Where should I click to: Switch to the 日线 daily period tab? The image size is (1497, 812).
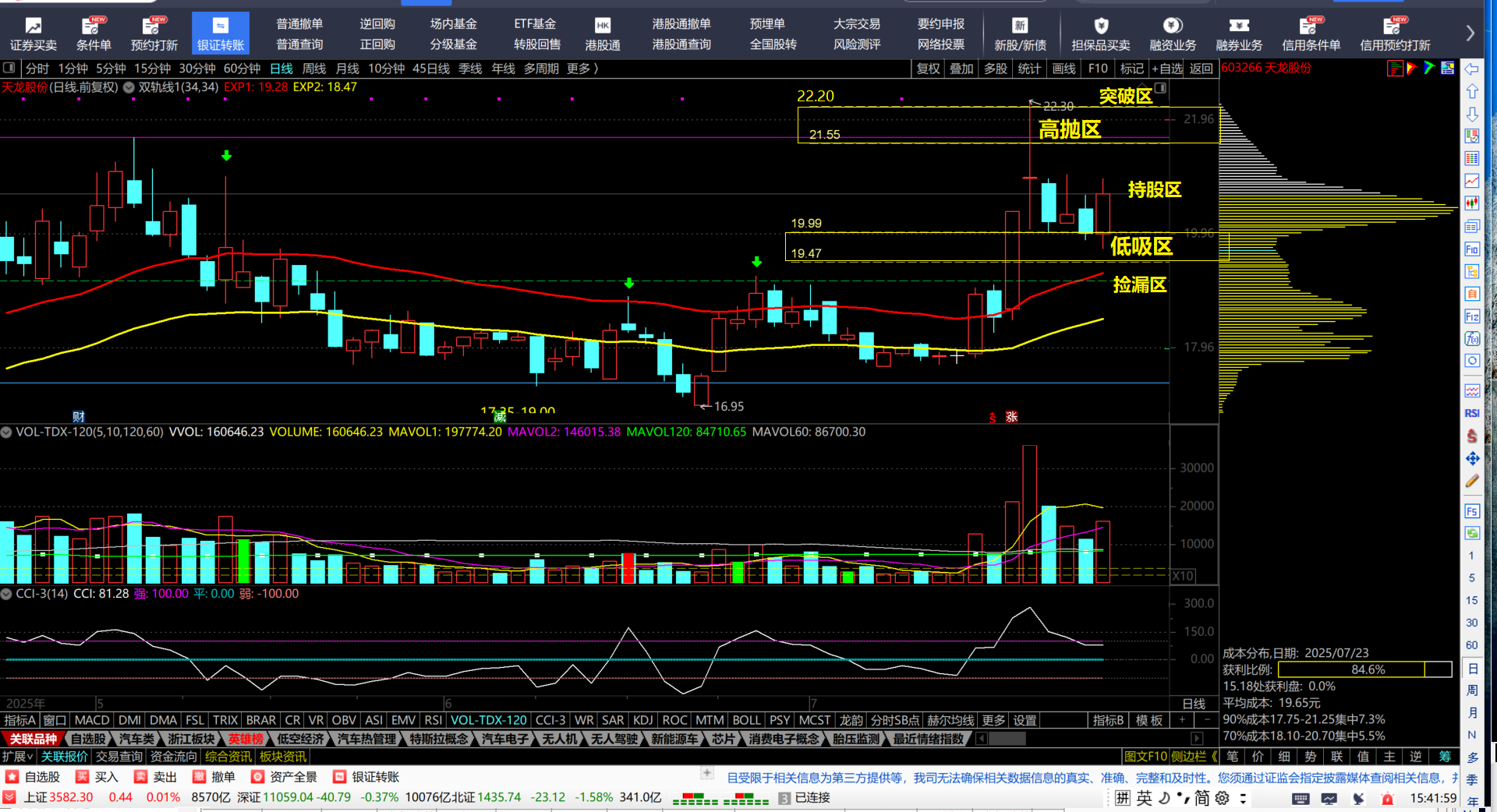coord(281,69)
